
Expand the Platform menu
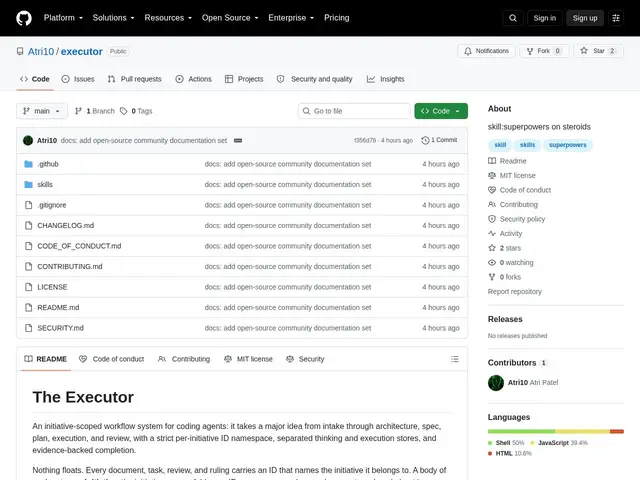click(63, 18)
